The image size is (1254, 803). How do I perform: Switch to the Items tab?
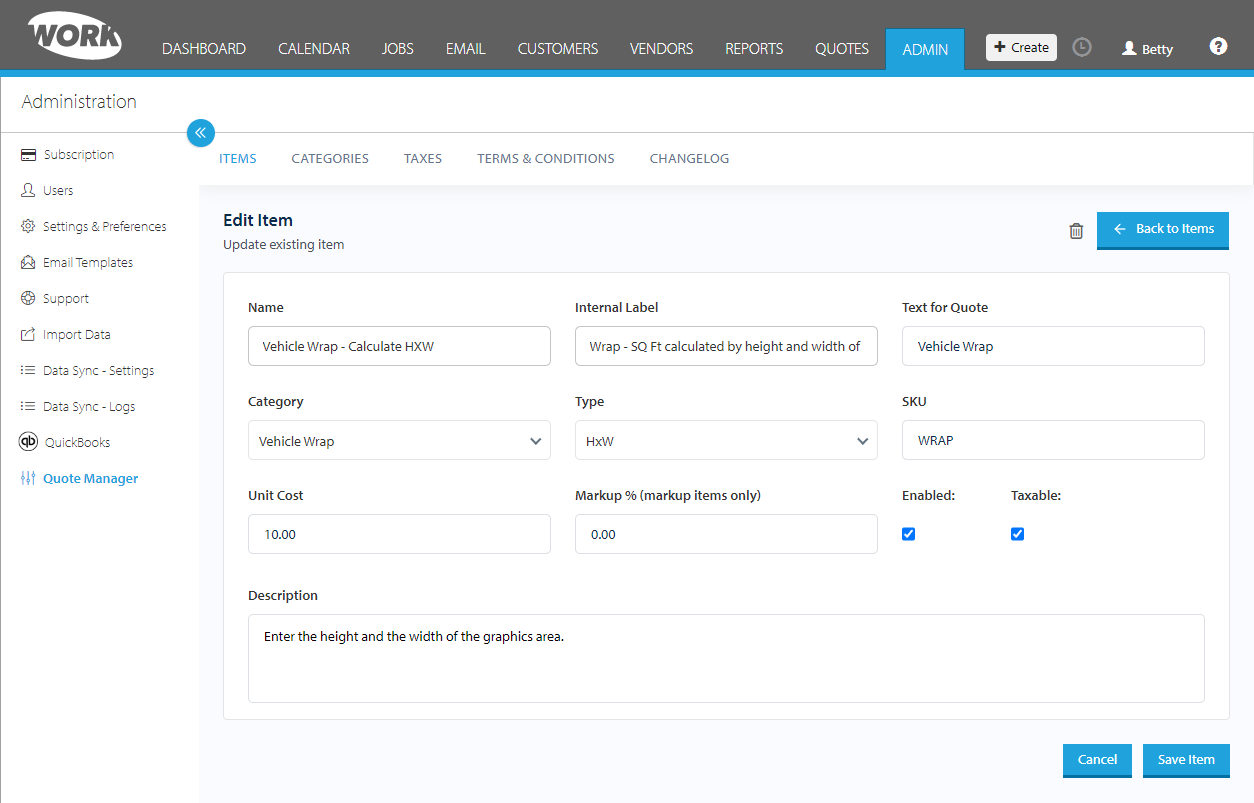(x=238, y=158)
